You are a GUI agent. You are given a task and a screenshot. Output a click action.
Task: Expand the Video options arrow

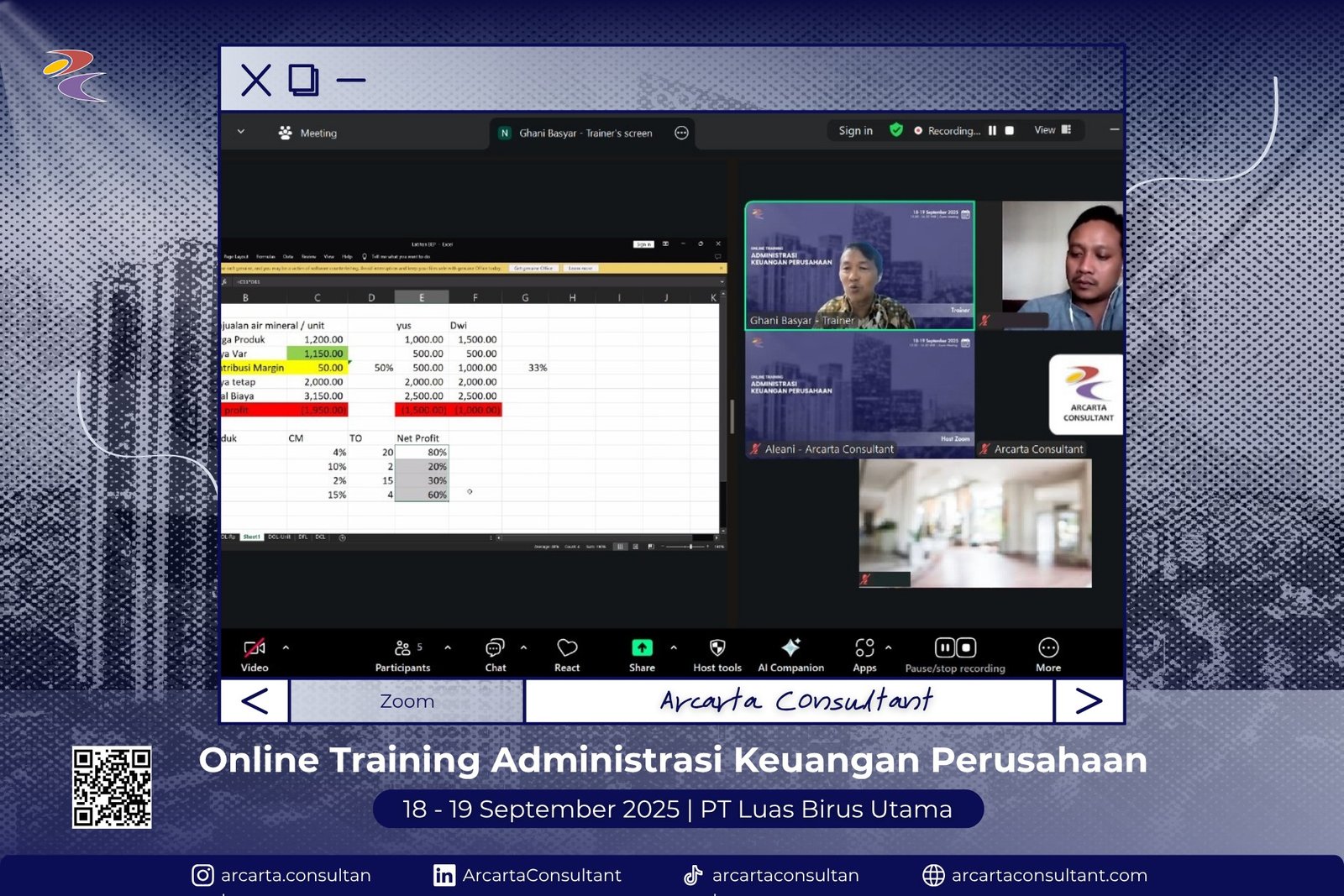click(x=286, y=647)
